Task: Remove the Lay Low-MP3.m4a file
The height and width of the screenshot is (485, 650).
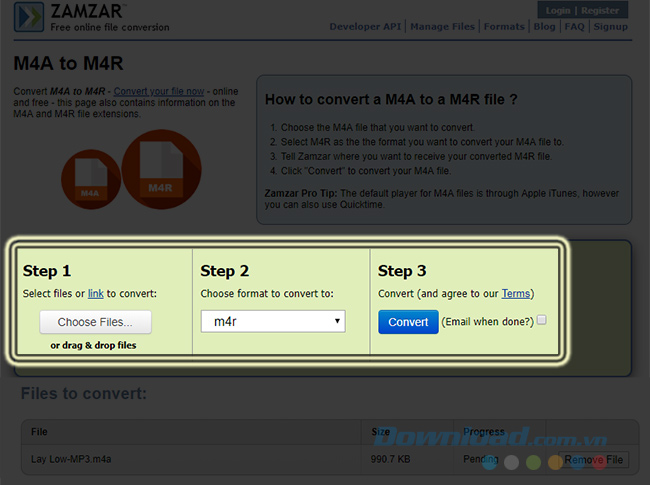Action: [x=593, y=460]
